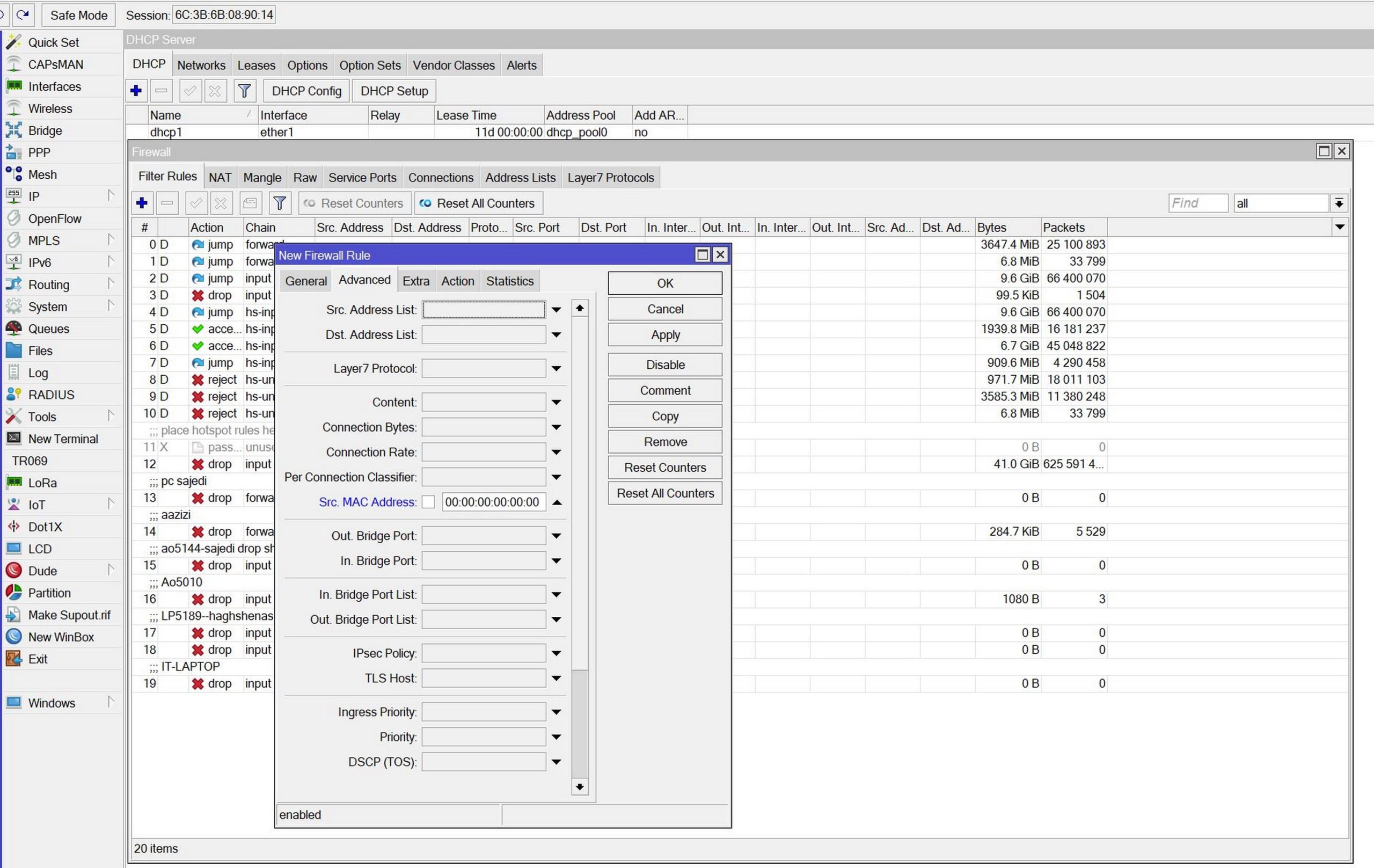Click filter funnel in Firewall toolbar

click(280, 203)
